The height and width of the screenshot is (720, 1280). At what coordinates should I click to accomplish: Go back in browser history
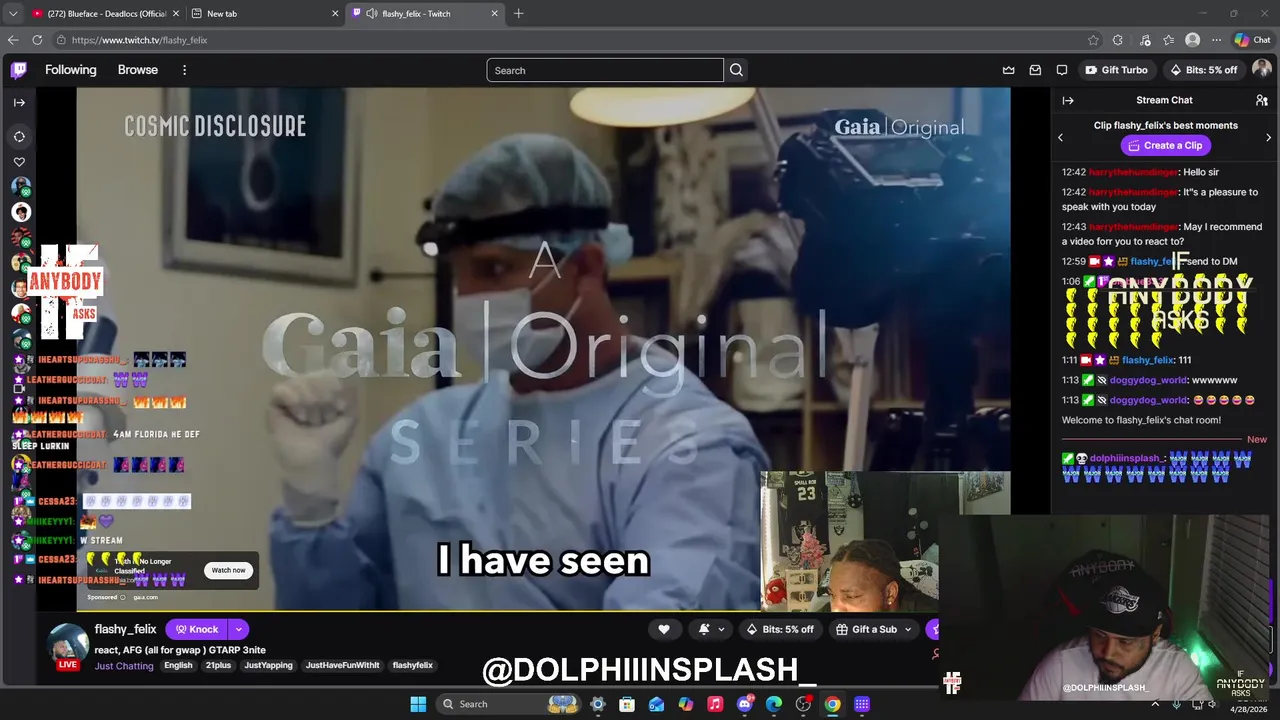pos(13,40)
